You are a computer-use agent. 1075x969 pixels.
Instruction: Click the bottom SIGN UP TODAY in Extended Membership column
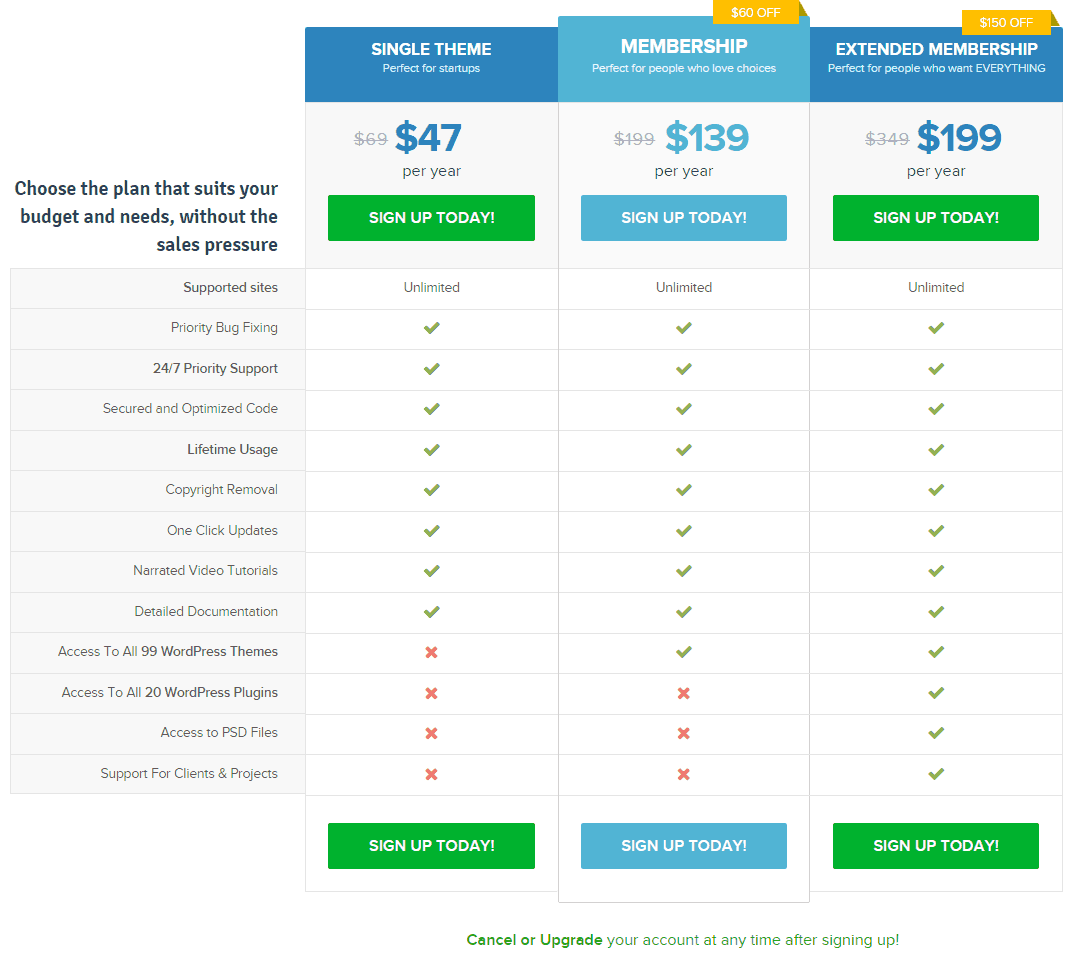[x=936, y=845]
